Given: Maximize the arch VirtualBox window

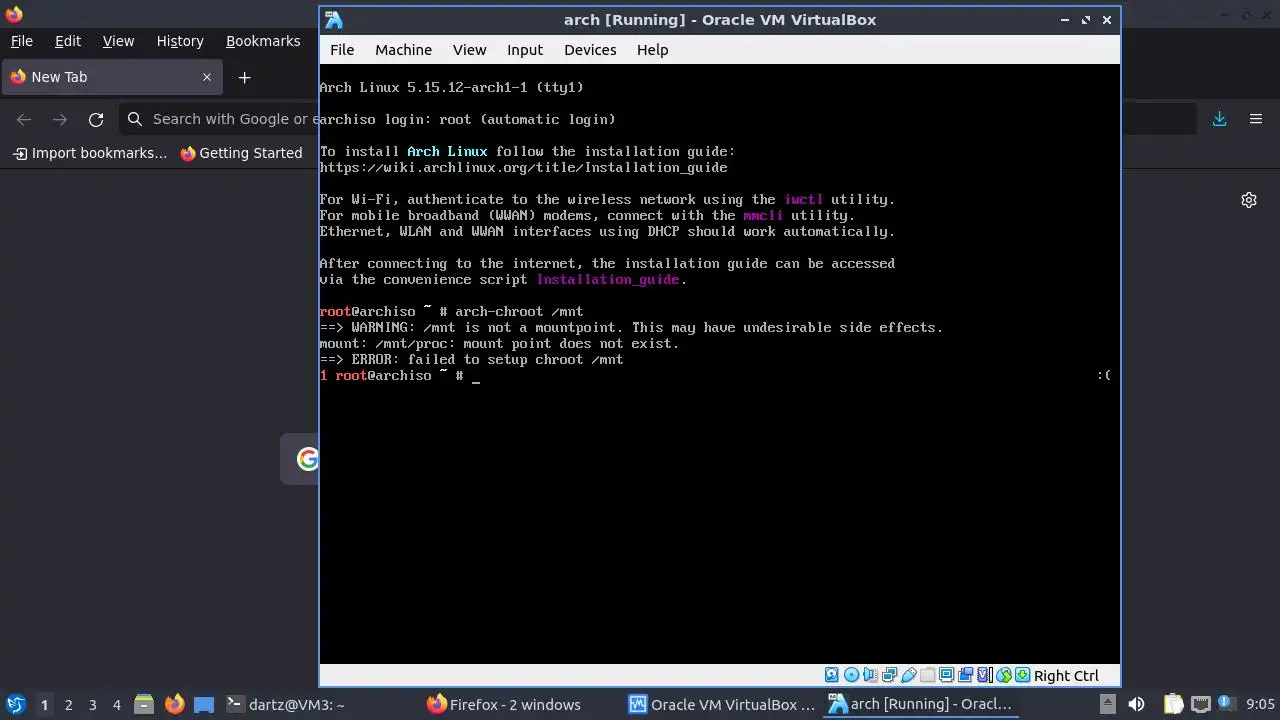Looking at the screenshot, I should coord(1086,20).
